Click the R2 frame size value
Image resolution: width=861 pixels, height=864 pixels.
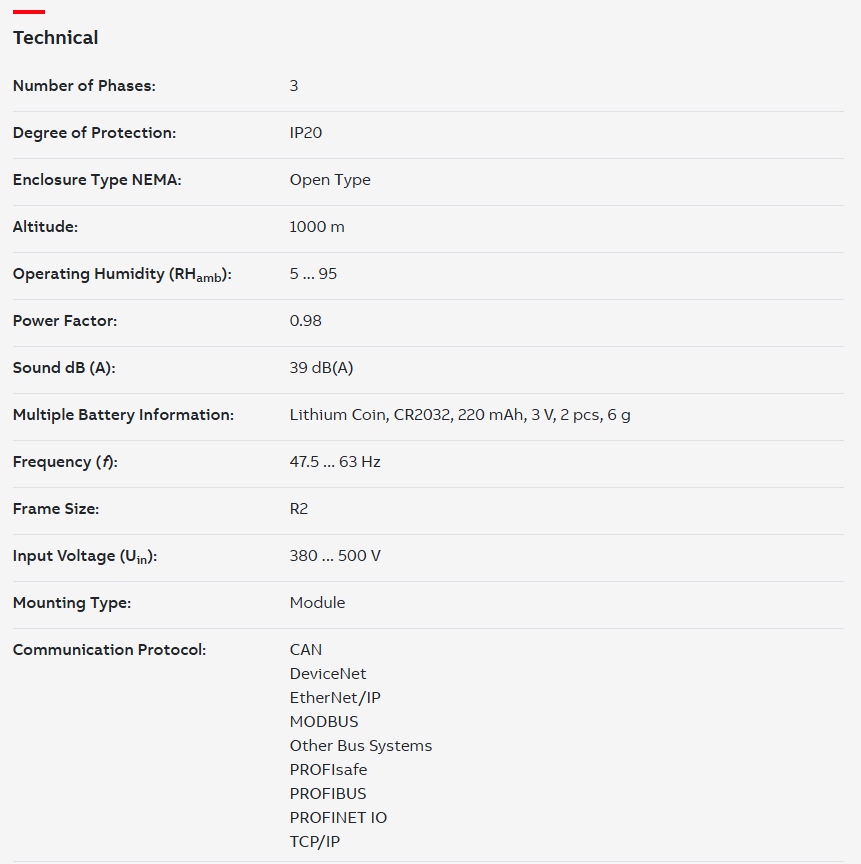(299, 509)
